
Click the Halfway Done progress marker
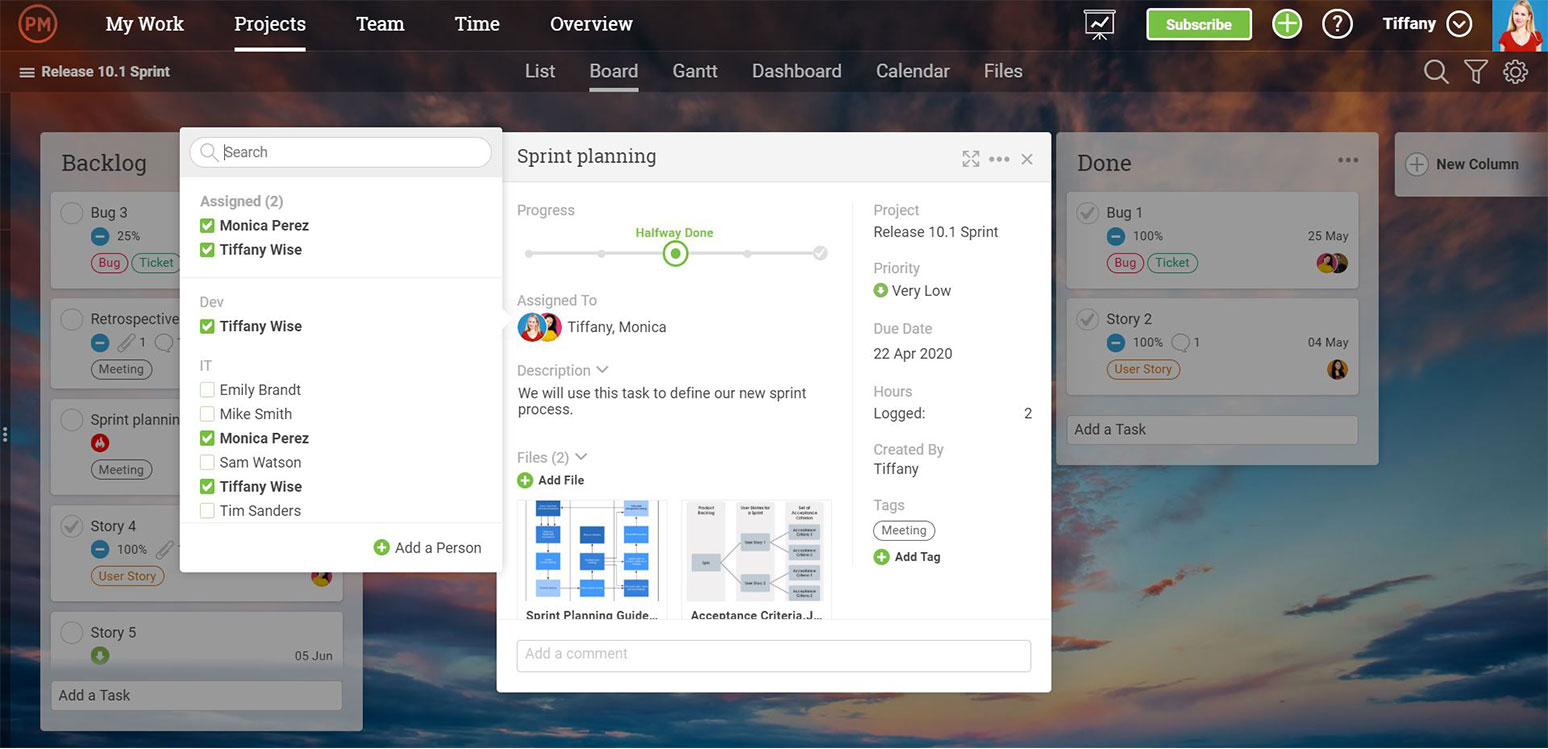tap(675, 254)
